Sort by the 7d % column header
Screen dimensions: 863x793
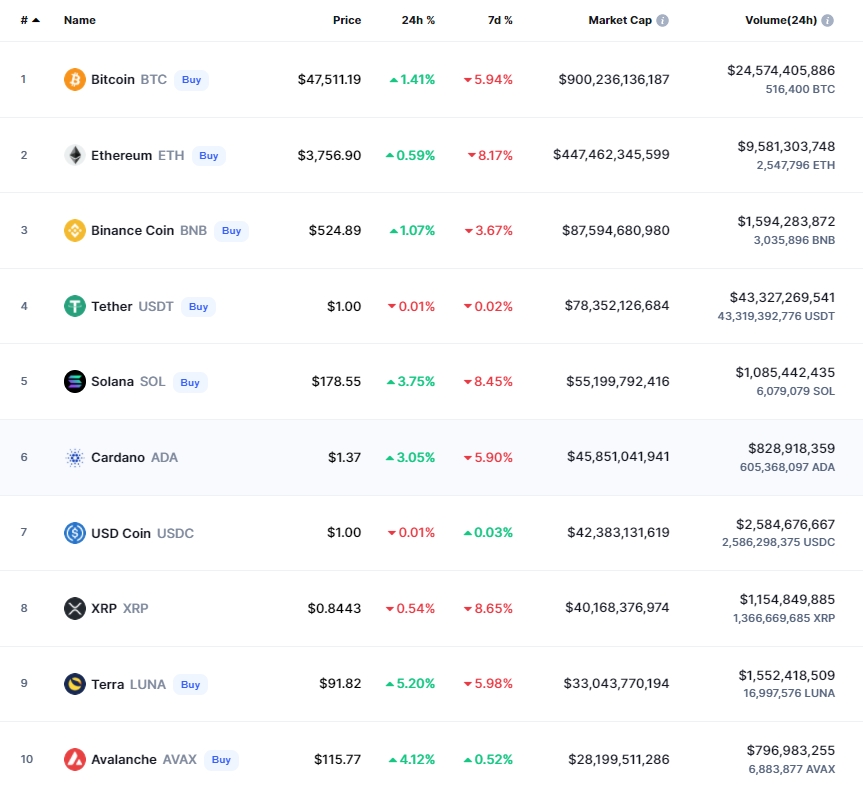point(501,20)
